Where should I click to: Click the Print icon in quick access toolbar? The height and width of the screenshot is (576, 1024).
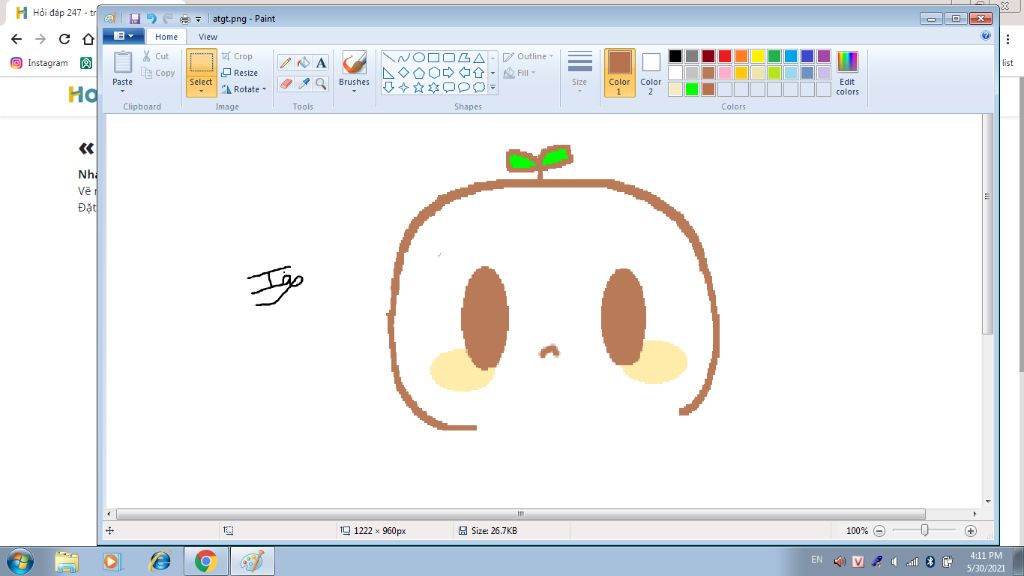tap(185, 19)
